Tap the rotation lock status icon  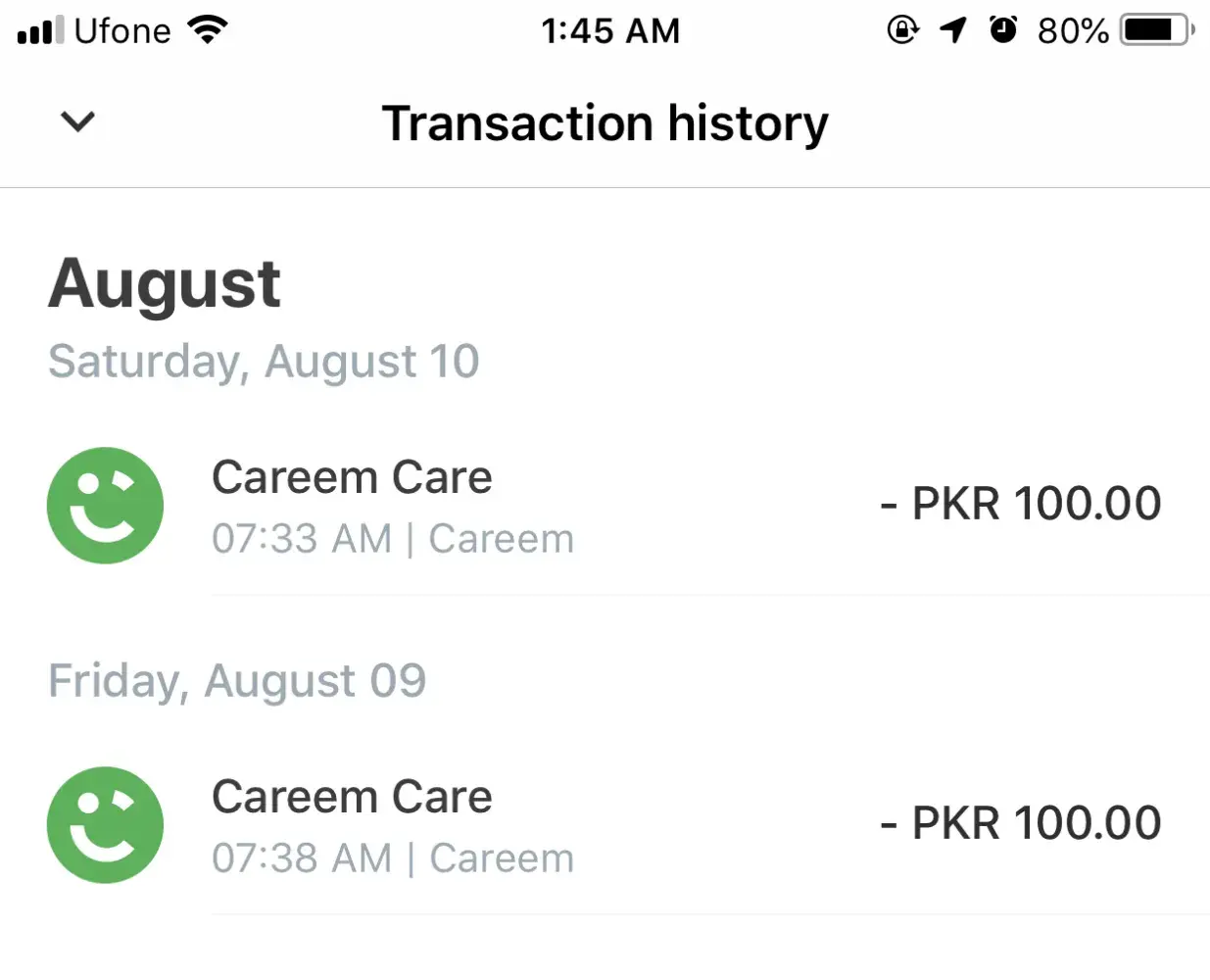(902, 30)
